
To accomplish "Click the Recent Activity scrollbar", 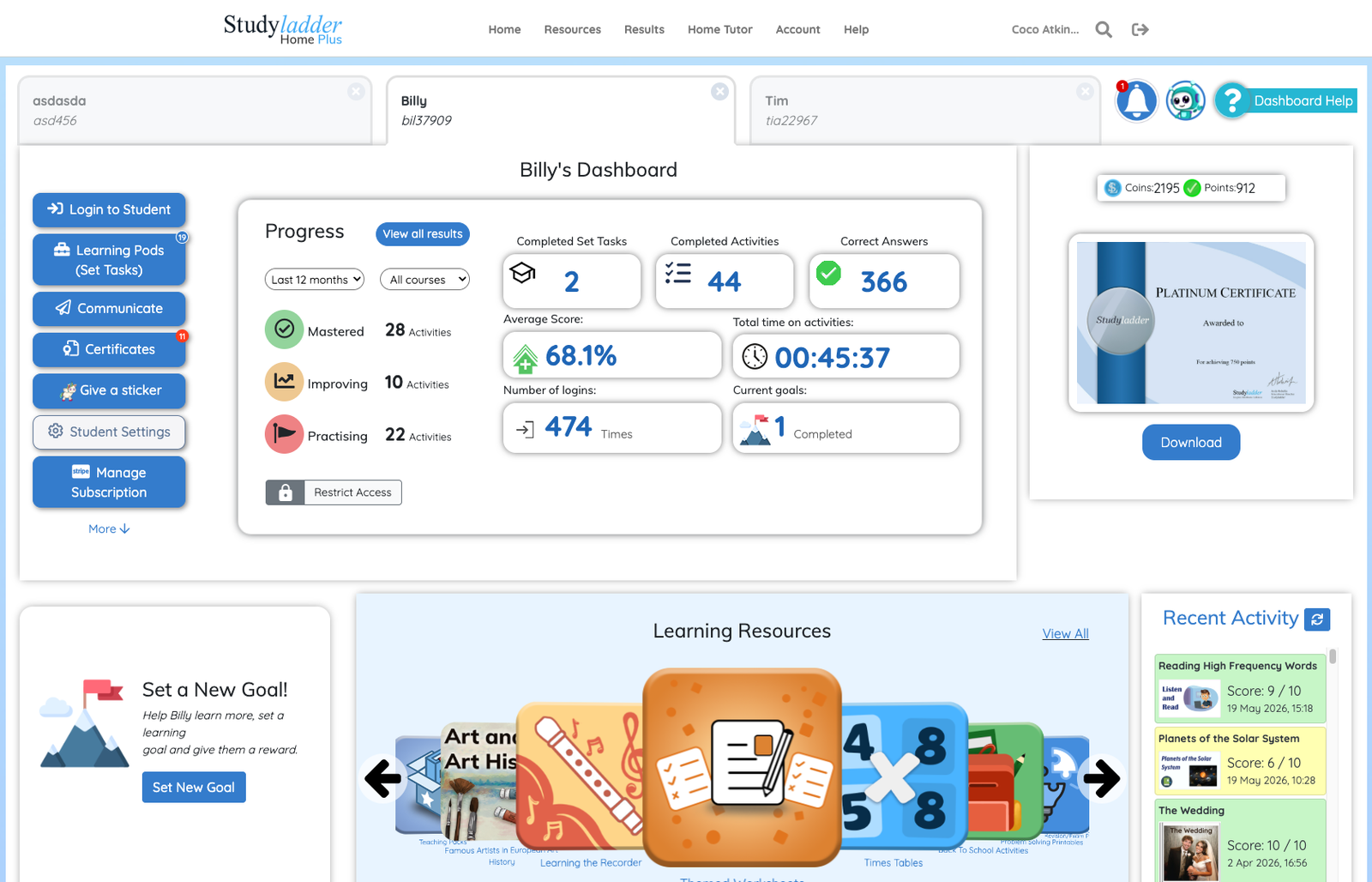I will pos(1333,656).
